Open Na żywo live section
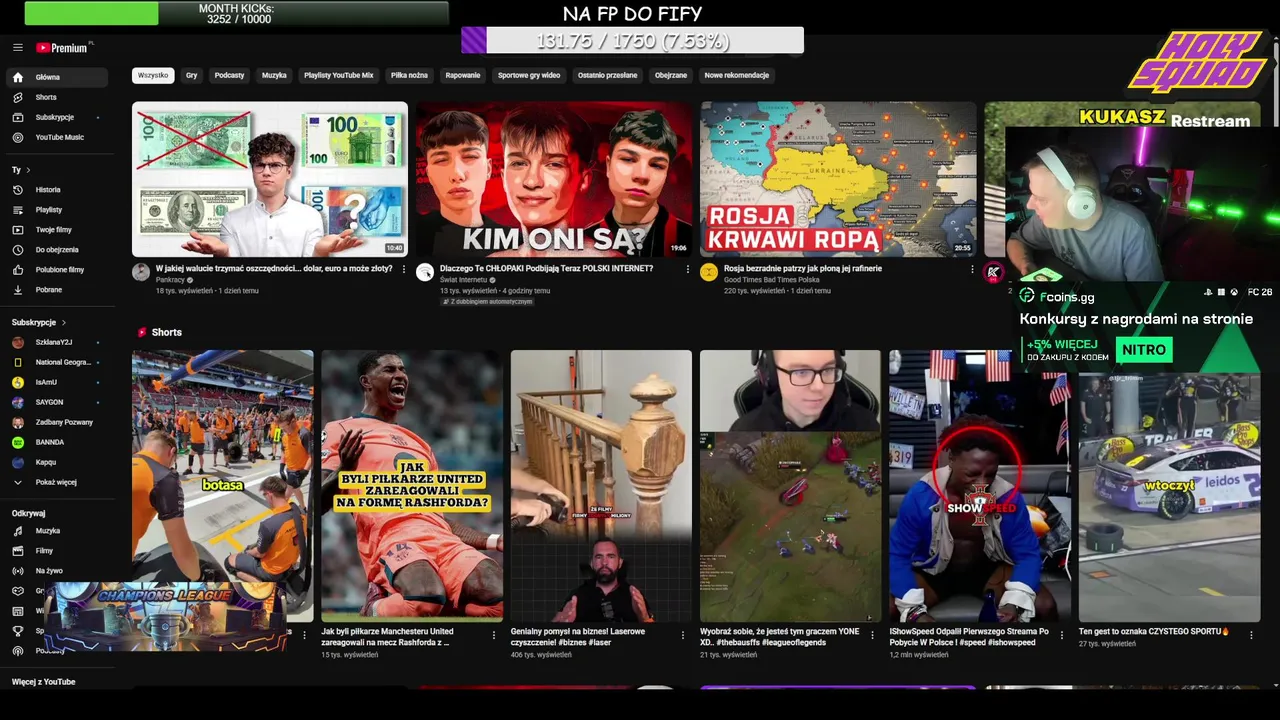The image size is (1280, 720). click(x=49, y=571)
